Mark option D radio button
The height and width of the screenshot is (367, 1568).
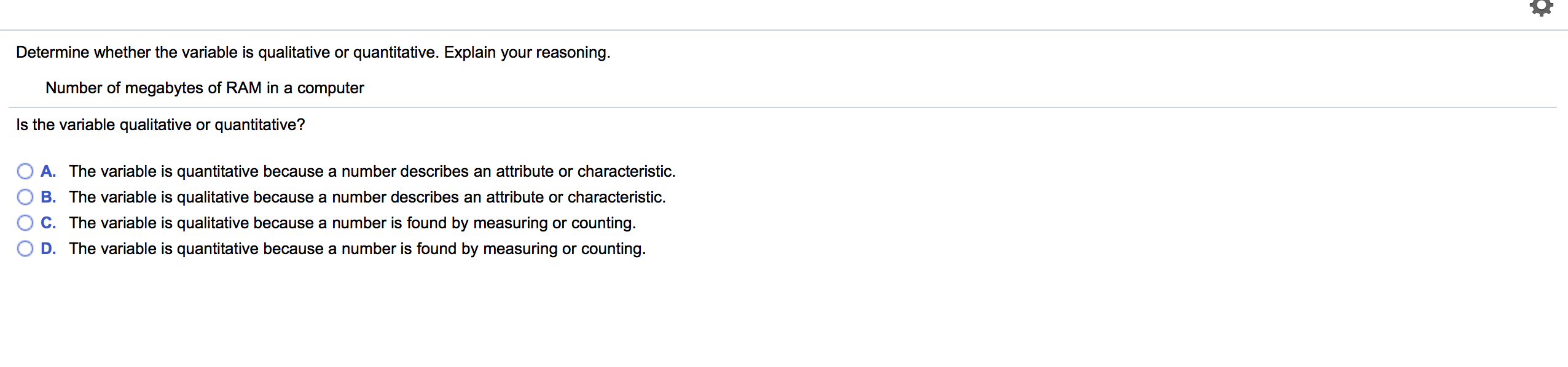point(25,249)
